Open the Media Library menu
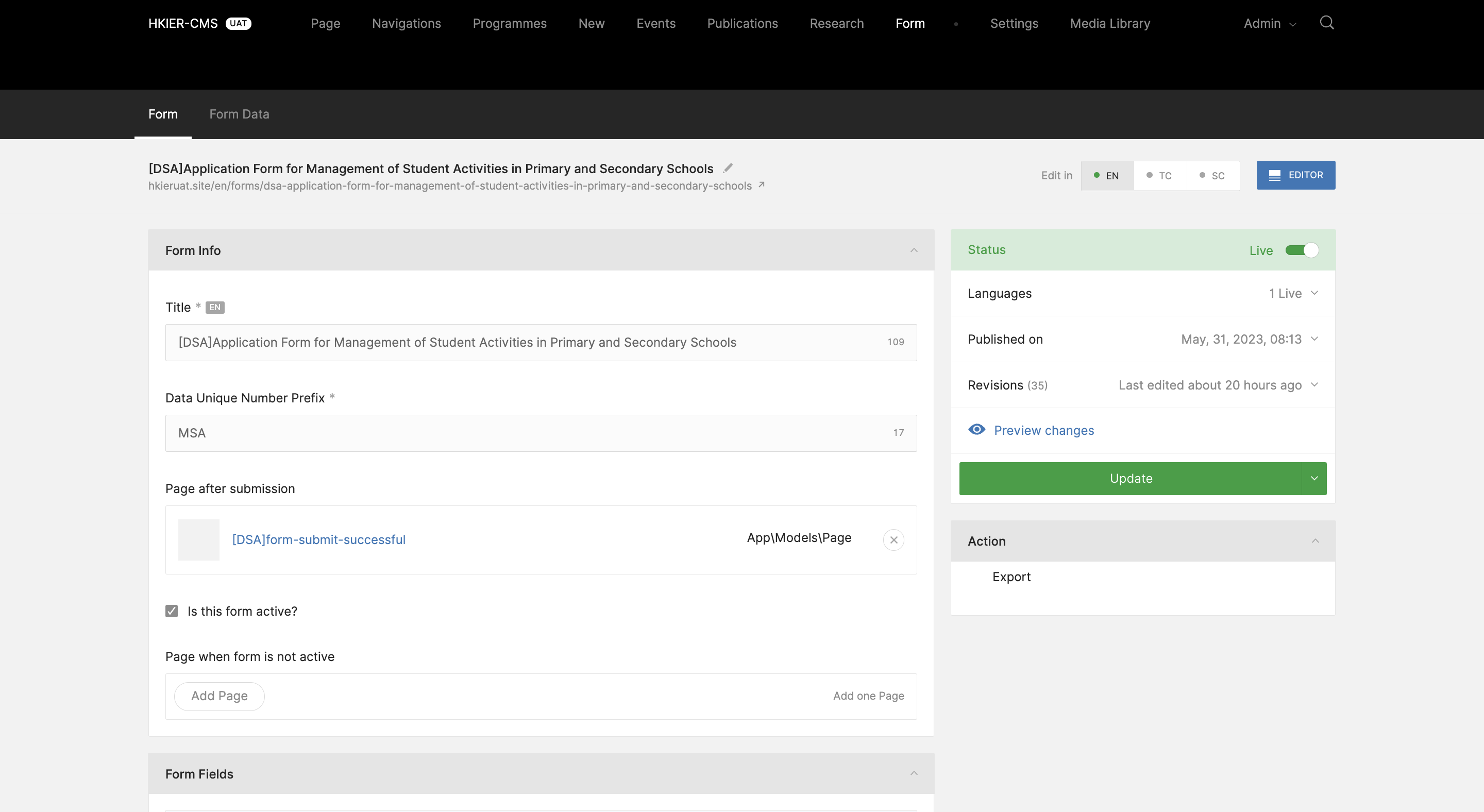Viewport: 1484px width, 812px height. point(1109,24)
